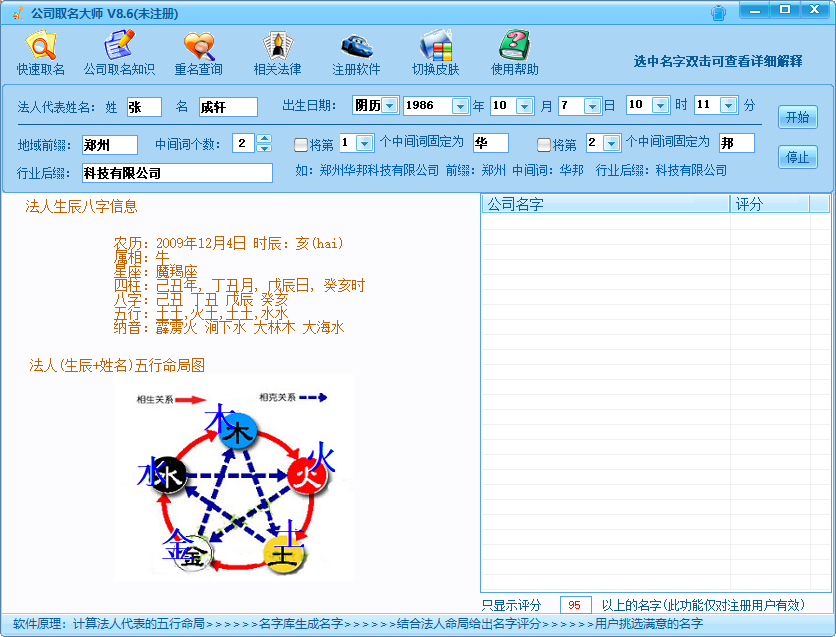Open the birth year 1986 dropdown
836x637 pixels.
[460, 106]
